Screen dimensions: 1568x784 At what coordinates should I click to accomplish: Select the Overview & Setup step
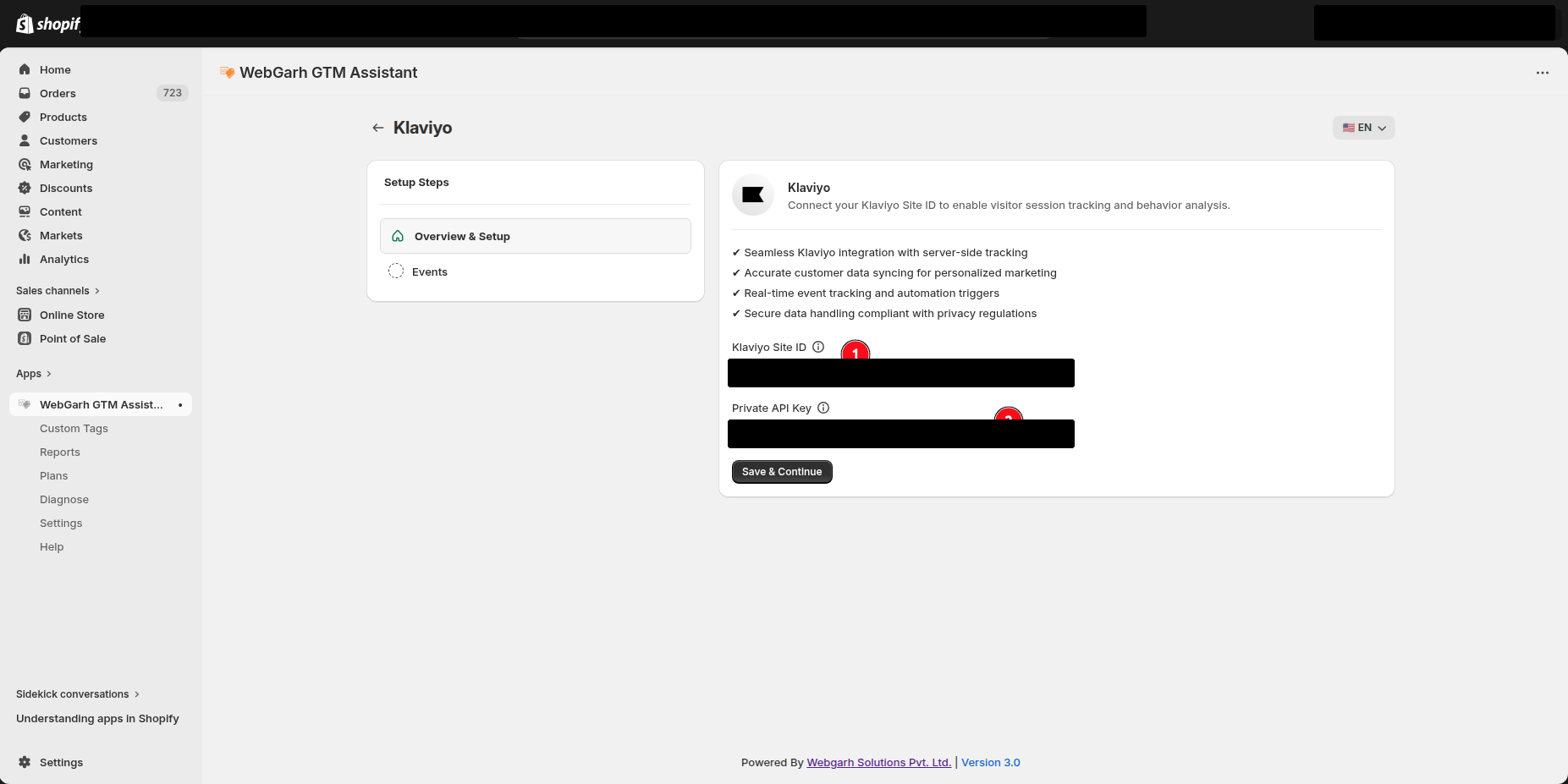tap(536, 236)
